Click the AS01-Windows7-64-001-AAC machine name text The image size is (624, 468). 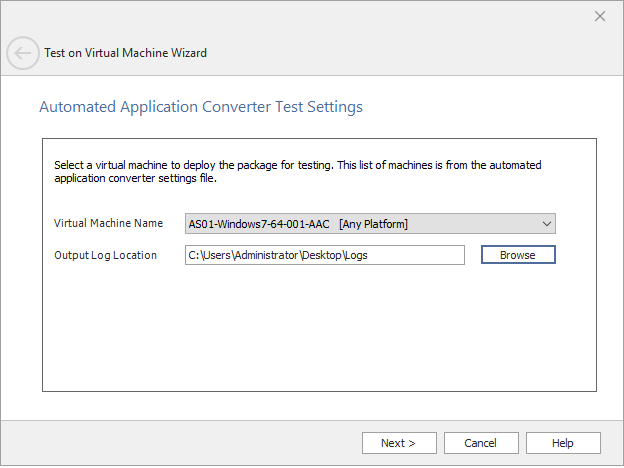coord(259,223)
